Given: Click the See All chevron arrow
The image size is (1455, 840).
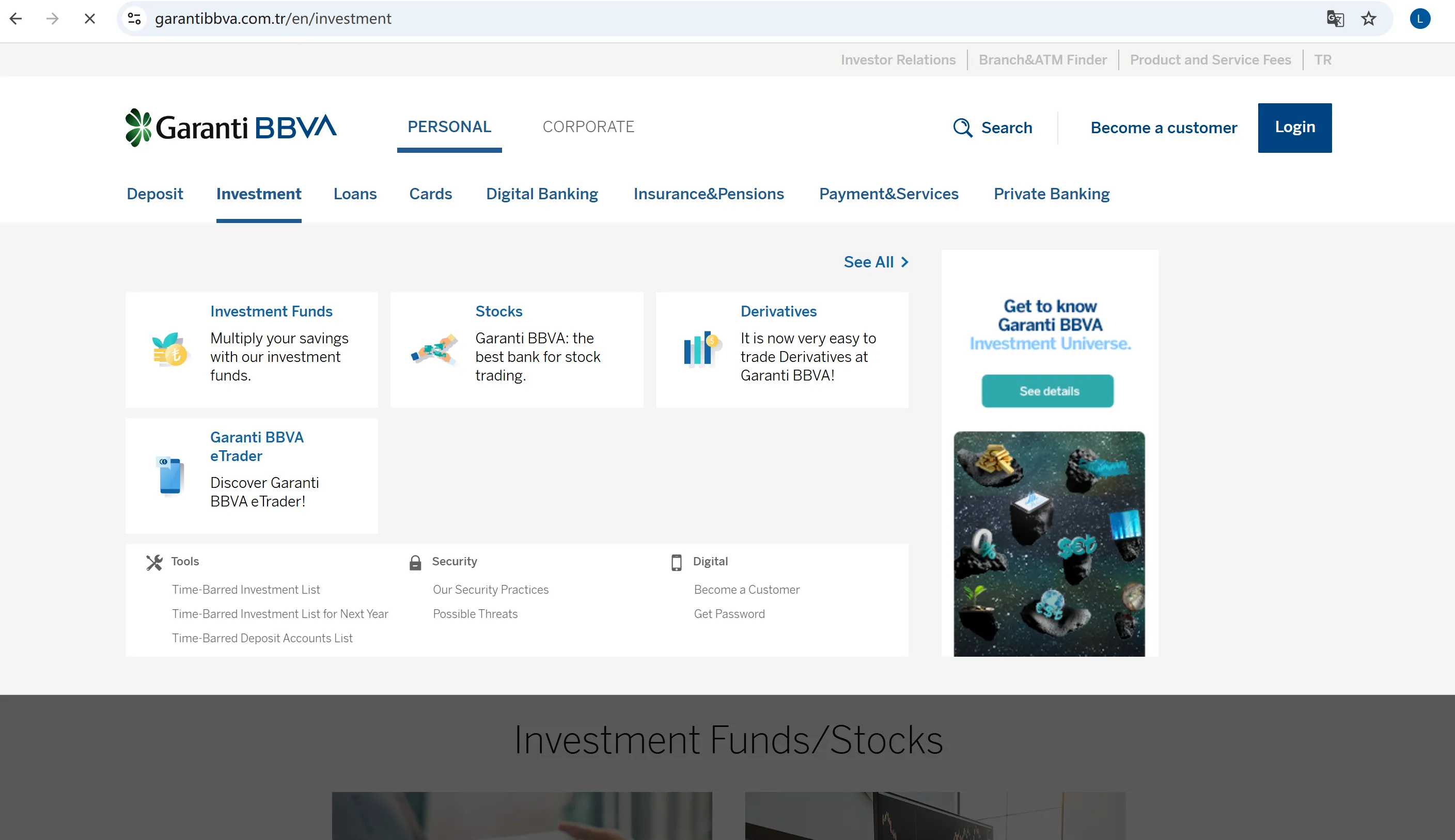Looking at the screenshot, I should coord(904,262).
